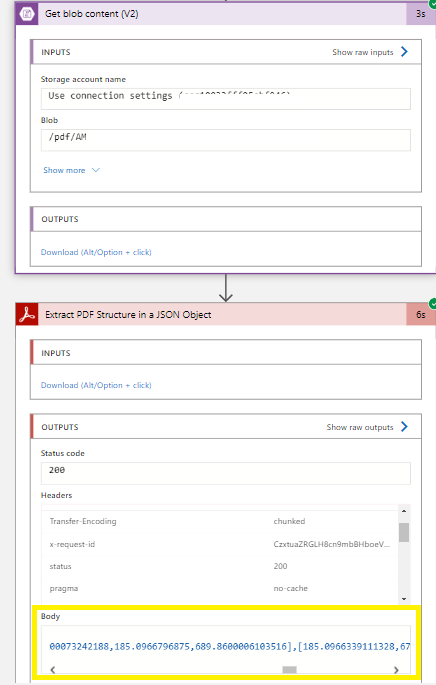Image resolution: width=436 pixels, height=685 pixels.
Task: Open raw outputs chevron for Extract PDF step
Action: click(405, 427)
